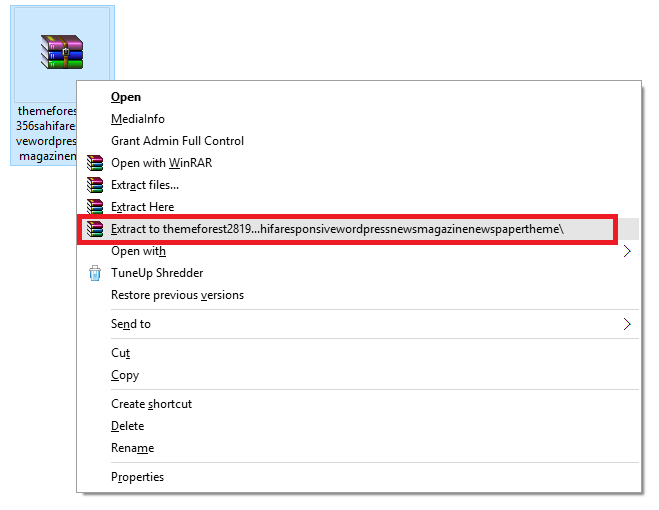Viewport: 659px width, 510px height.
Task: Expand the Open with submenu arrow
Action: pyautogui.click(x=627, y=251)
